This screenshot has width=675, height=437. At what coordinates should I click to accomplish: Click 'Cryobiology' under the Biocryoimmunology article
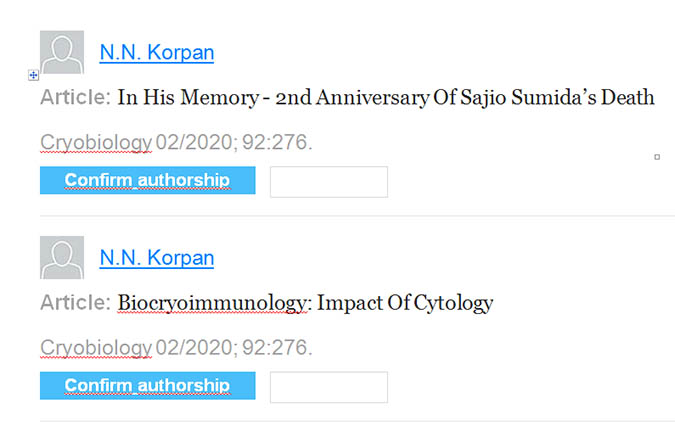tap(96, 347)
